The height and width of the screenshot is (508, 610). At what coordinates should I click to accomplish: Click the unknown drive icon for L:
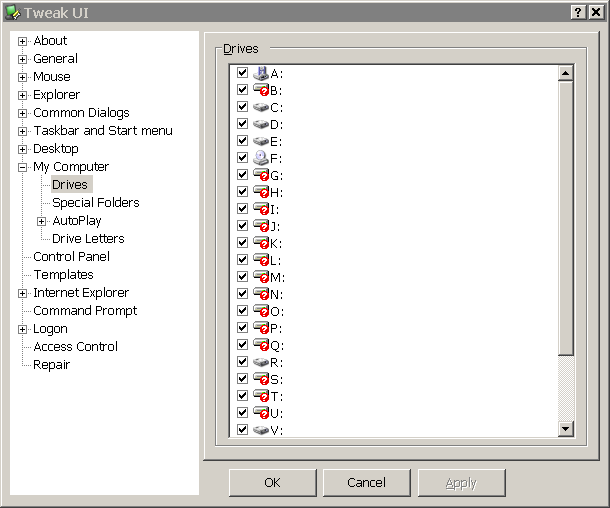tap(261, 260)
